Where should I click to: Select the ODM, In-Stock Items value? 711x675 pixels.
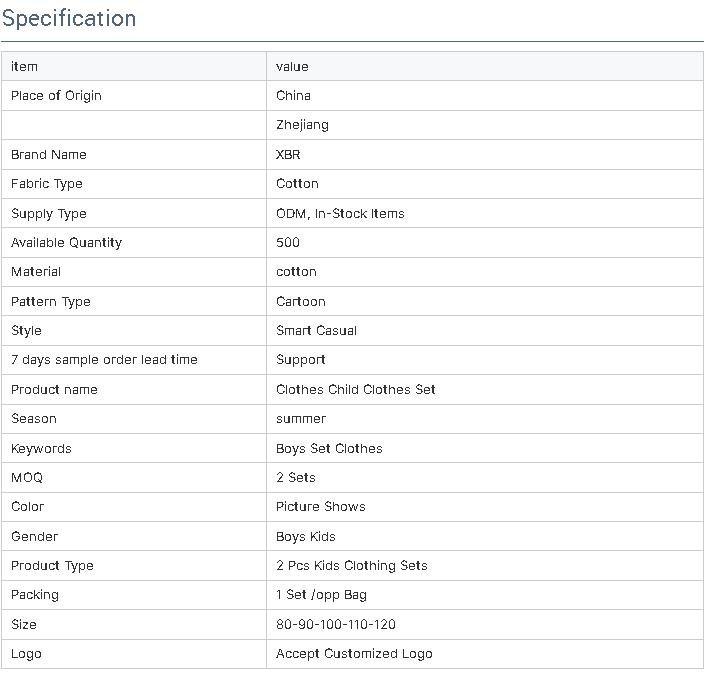(x=340, y=214)
